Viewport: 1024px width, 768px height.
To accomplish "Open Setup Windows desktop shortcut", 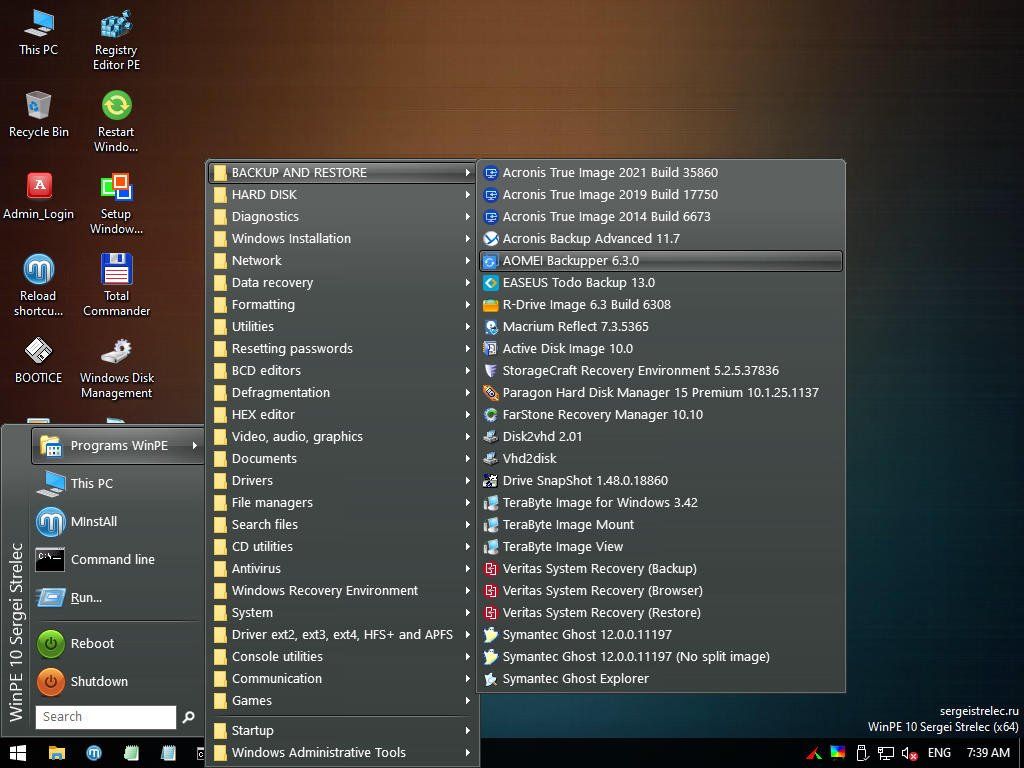I will [x=116, y=204].
